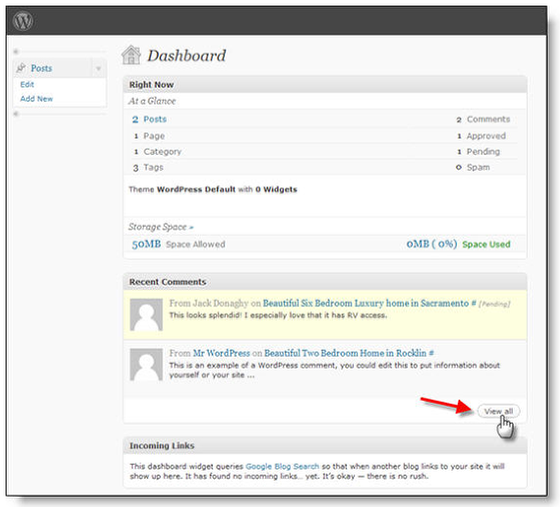The image size is (560, 507).
Task: Open the 0 Widgets link
Action: [x=276, y=189]
